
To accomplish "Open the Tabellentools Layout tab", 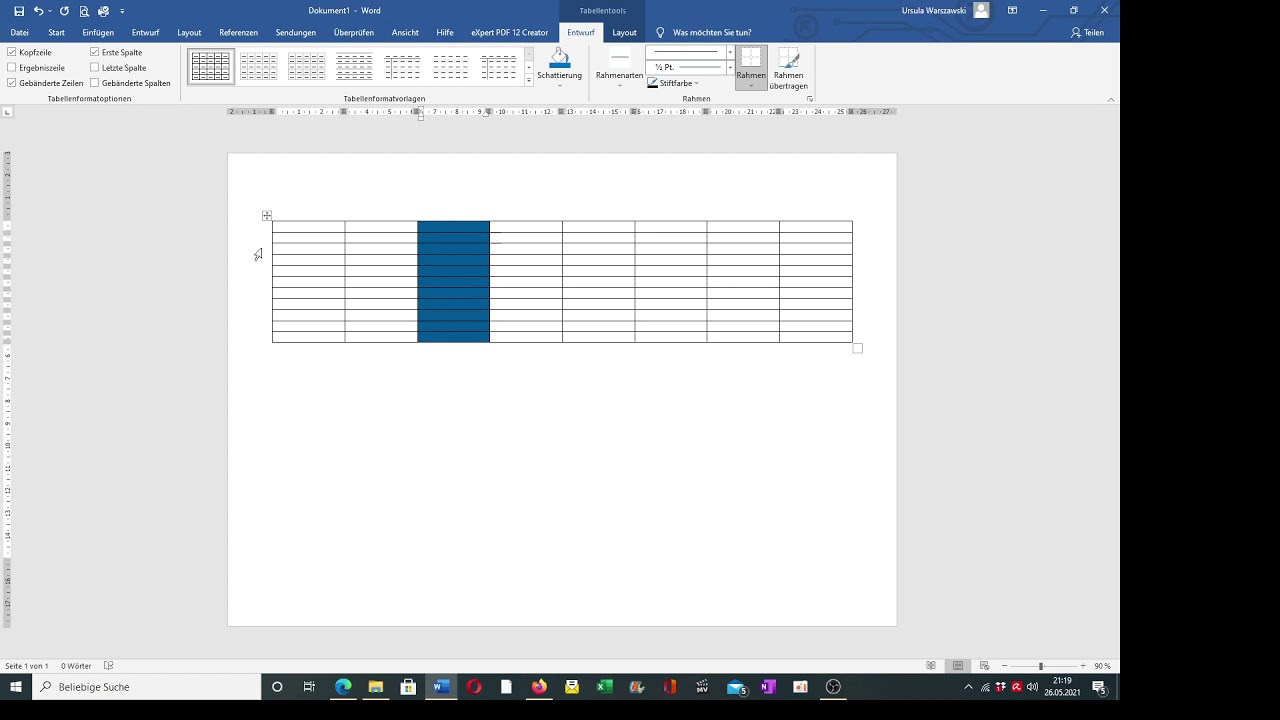I will click(624, 32).
